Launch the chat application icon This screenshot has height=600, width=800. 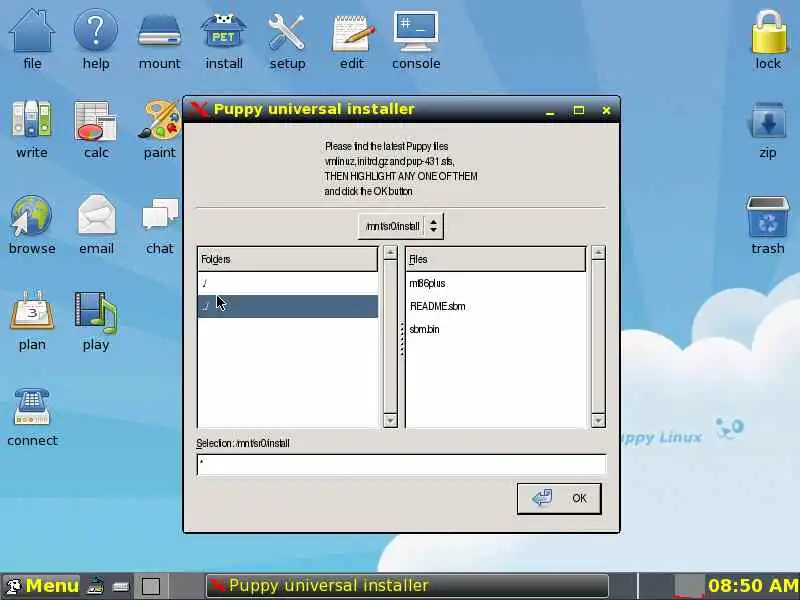coord(160,224)
